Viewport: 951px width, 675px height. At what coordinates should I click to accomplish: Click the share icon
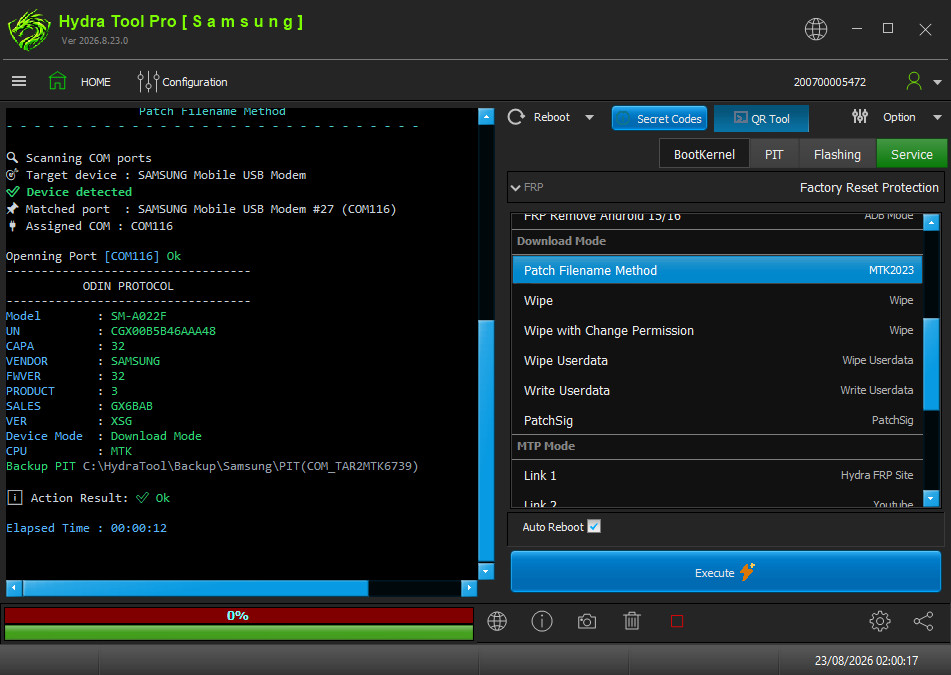coord(923,621)
